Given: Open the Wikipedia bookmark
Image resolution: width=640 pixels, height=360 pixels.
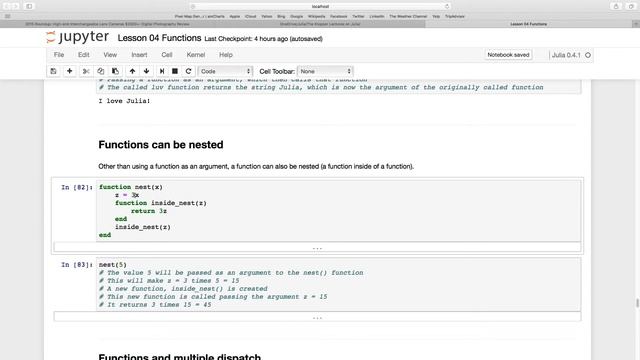Looking at the screenshot, I should coord(316,16).
